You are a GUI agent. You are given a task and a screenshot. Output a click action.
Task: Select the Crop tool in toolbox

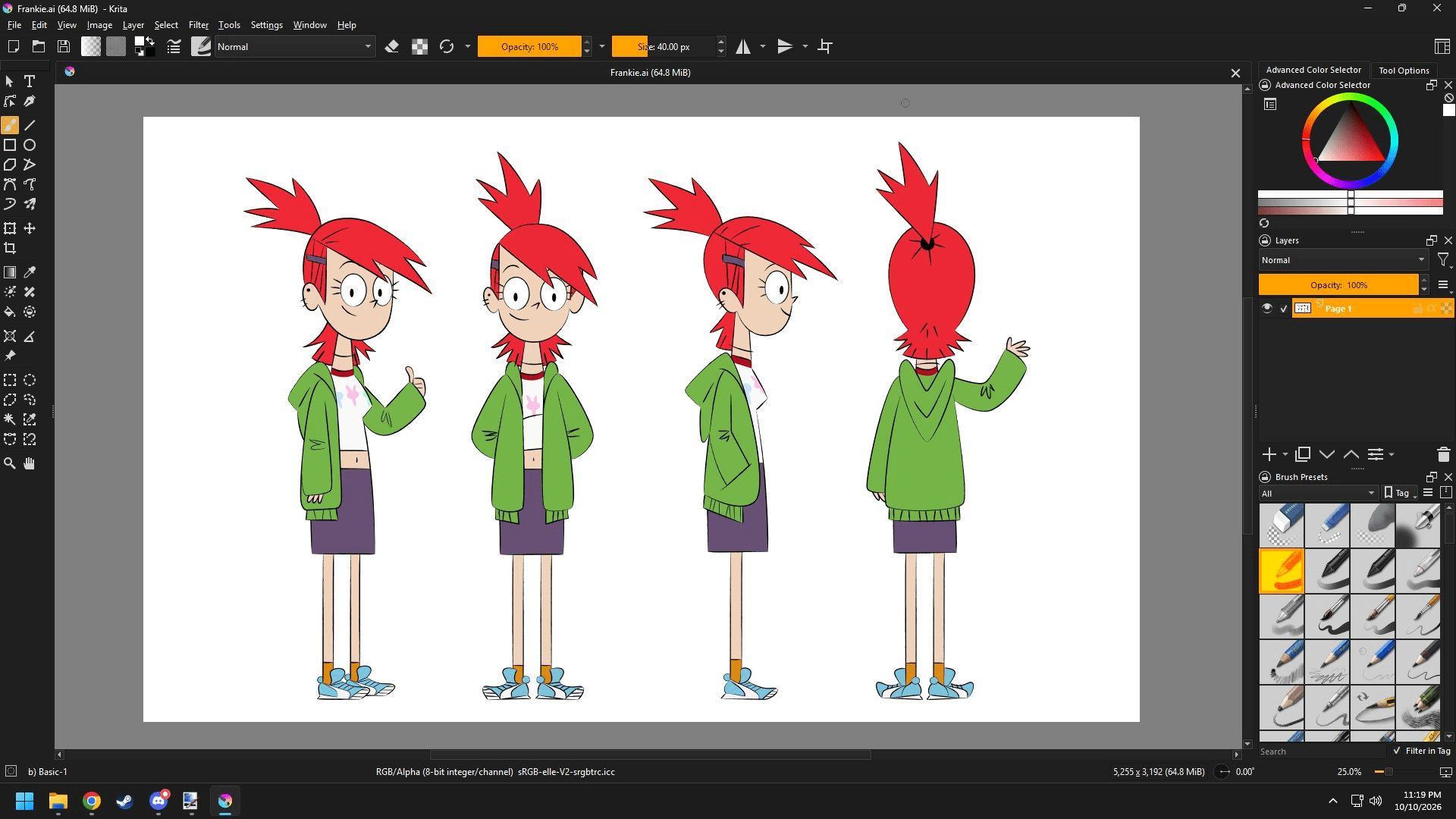(10, 248)
